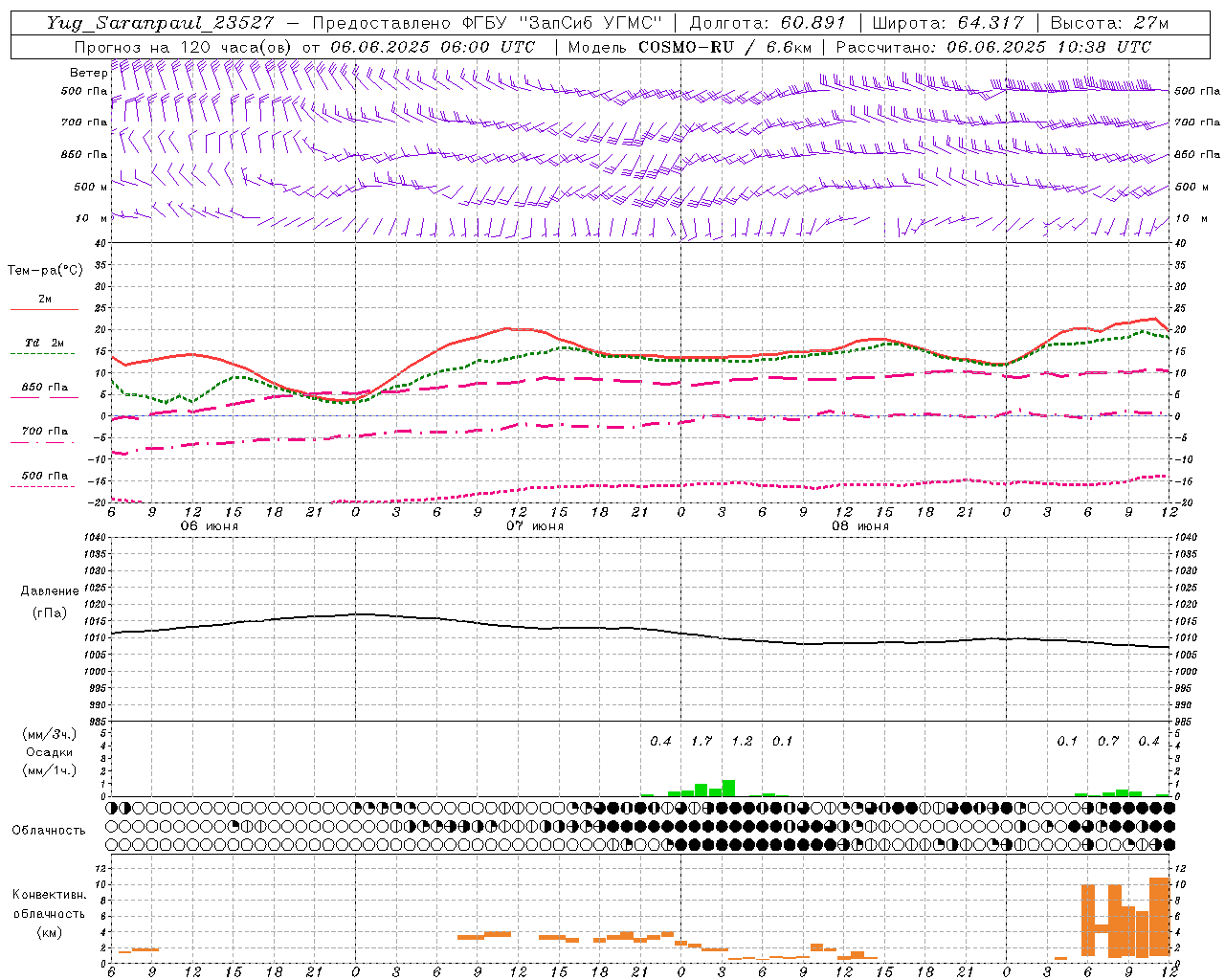Click the Высота: 27м header field

(x=1109, y=23)
